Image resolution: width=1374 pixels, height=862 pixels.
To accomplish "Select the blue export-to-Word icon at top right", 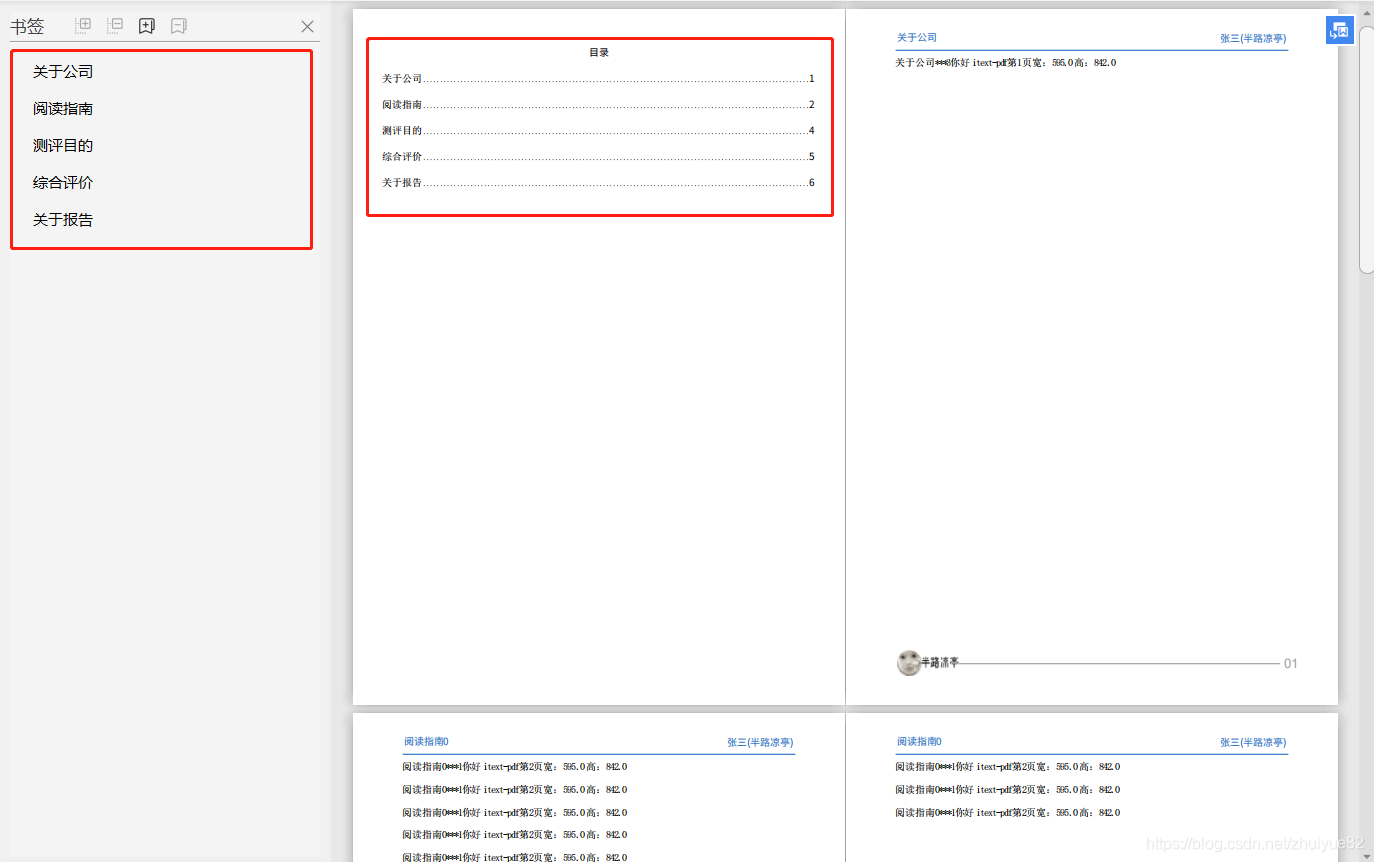I will pos(1339,30).
